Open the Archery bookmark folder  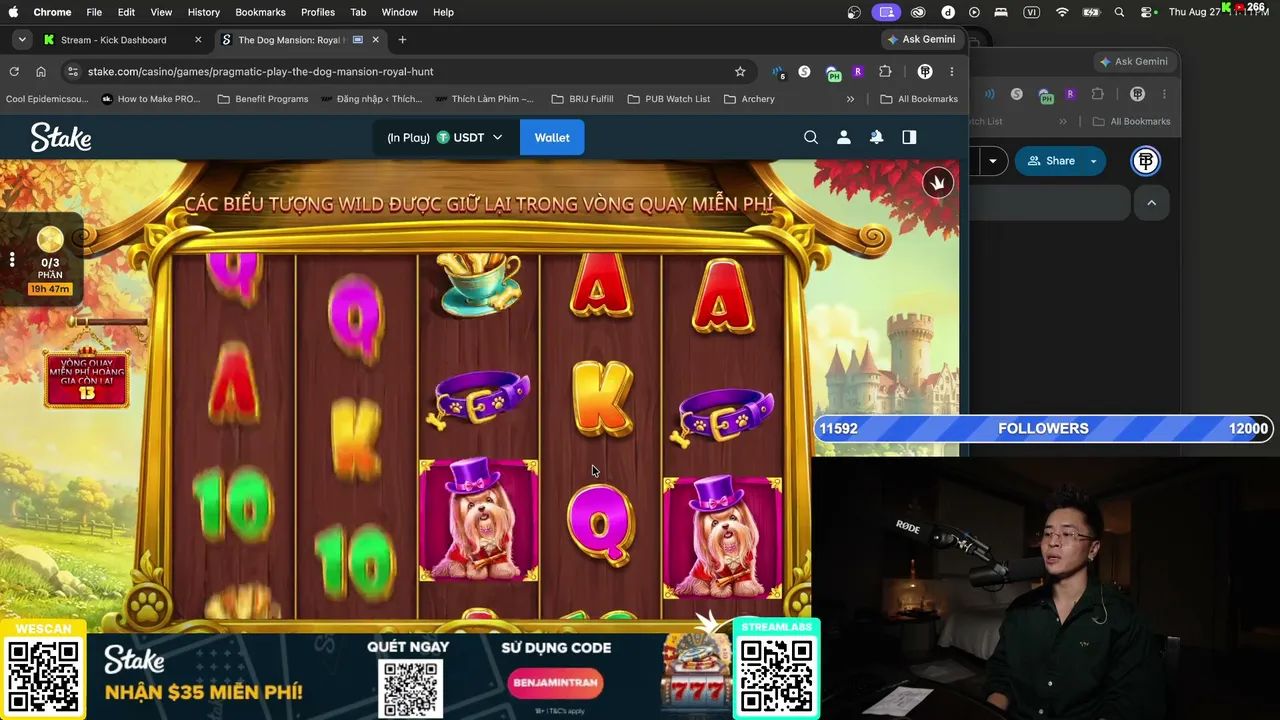pos(749,99)
